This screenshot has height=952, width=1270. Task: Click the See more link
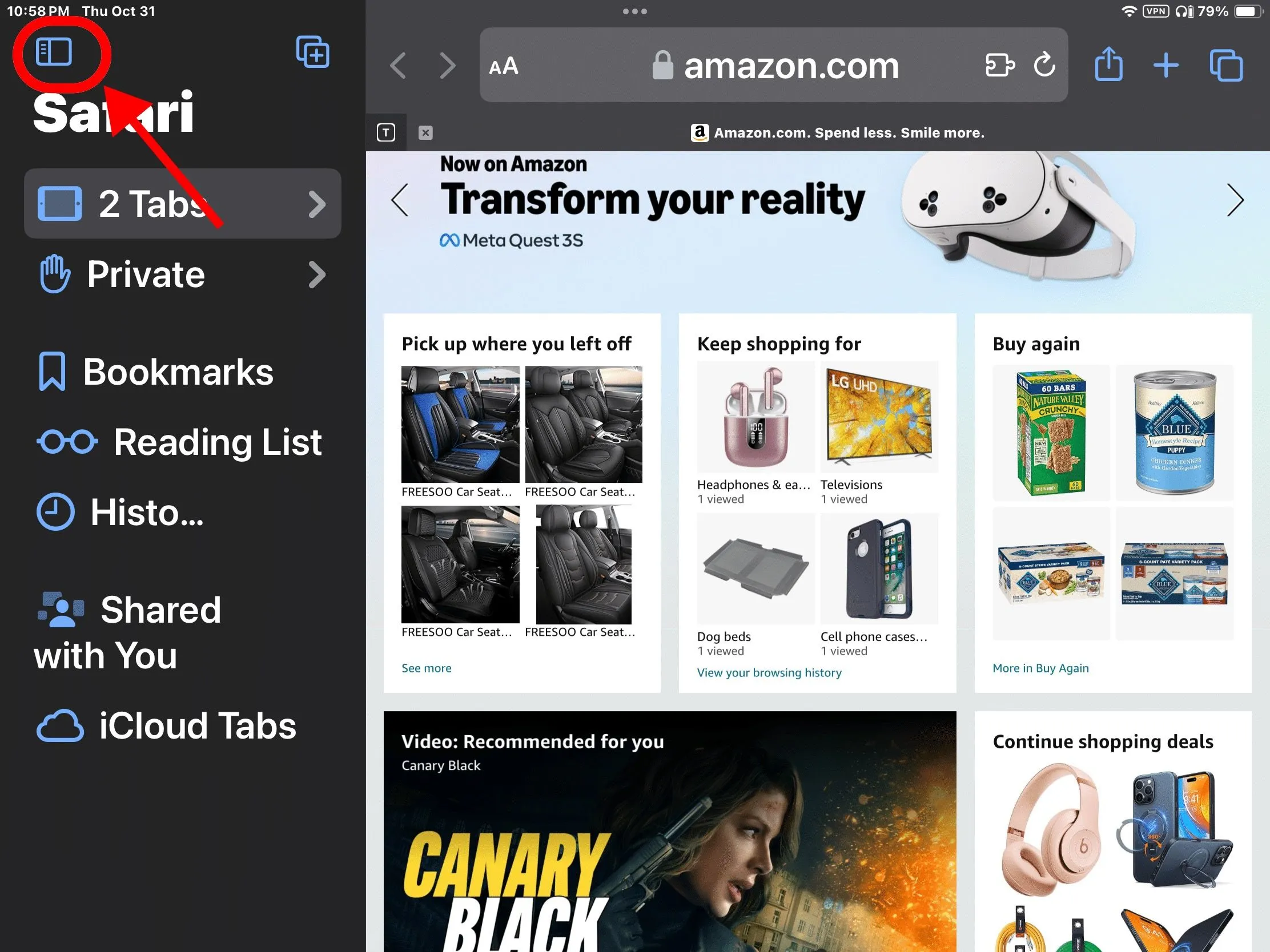[x=427, y=668]
